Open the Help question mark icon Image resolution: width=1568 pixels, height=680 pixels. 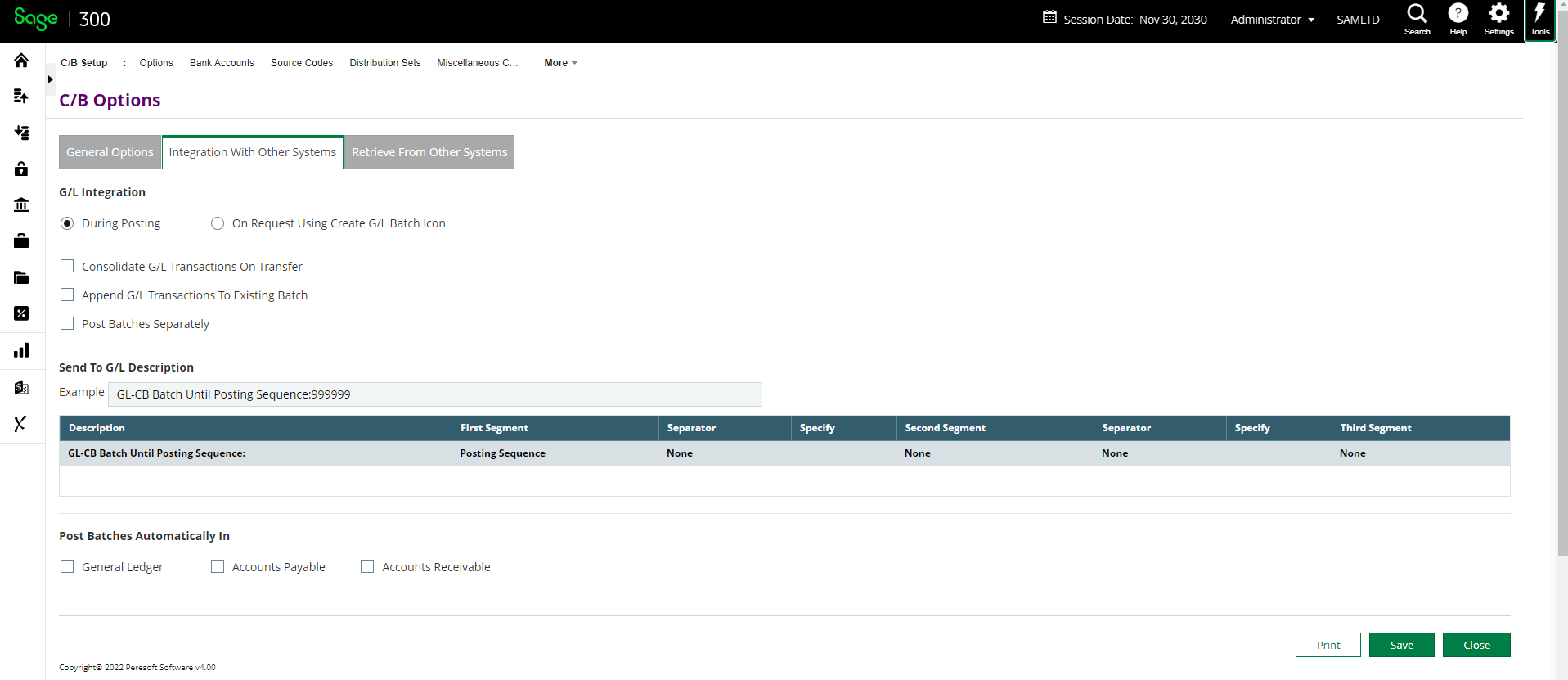tap(1458, 20)
